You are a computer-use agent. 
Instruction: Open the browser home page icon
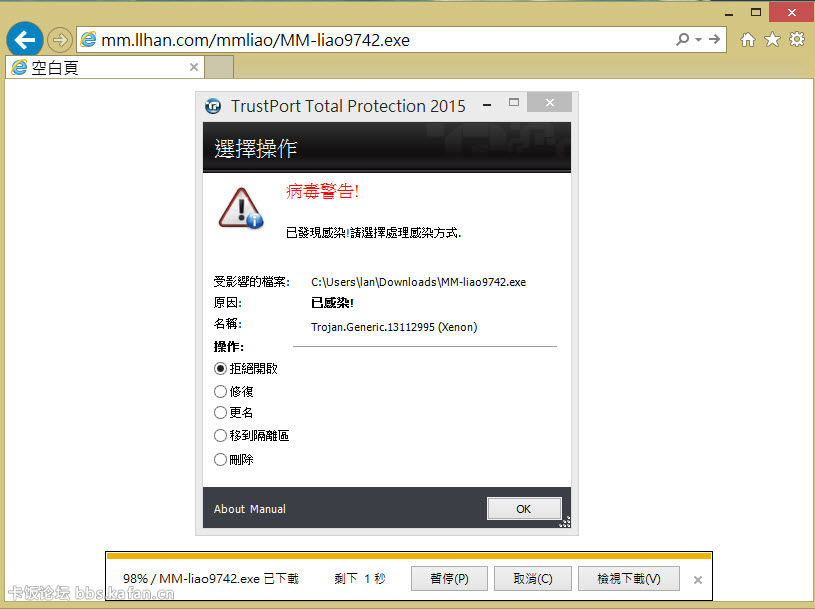click(748, 40)
